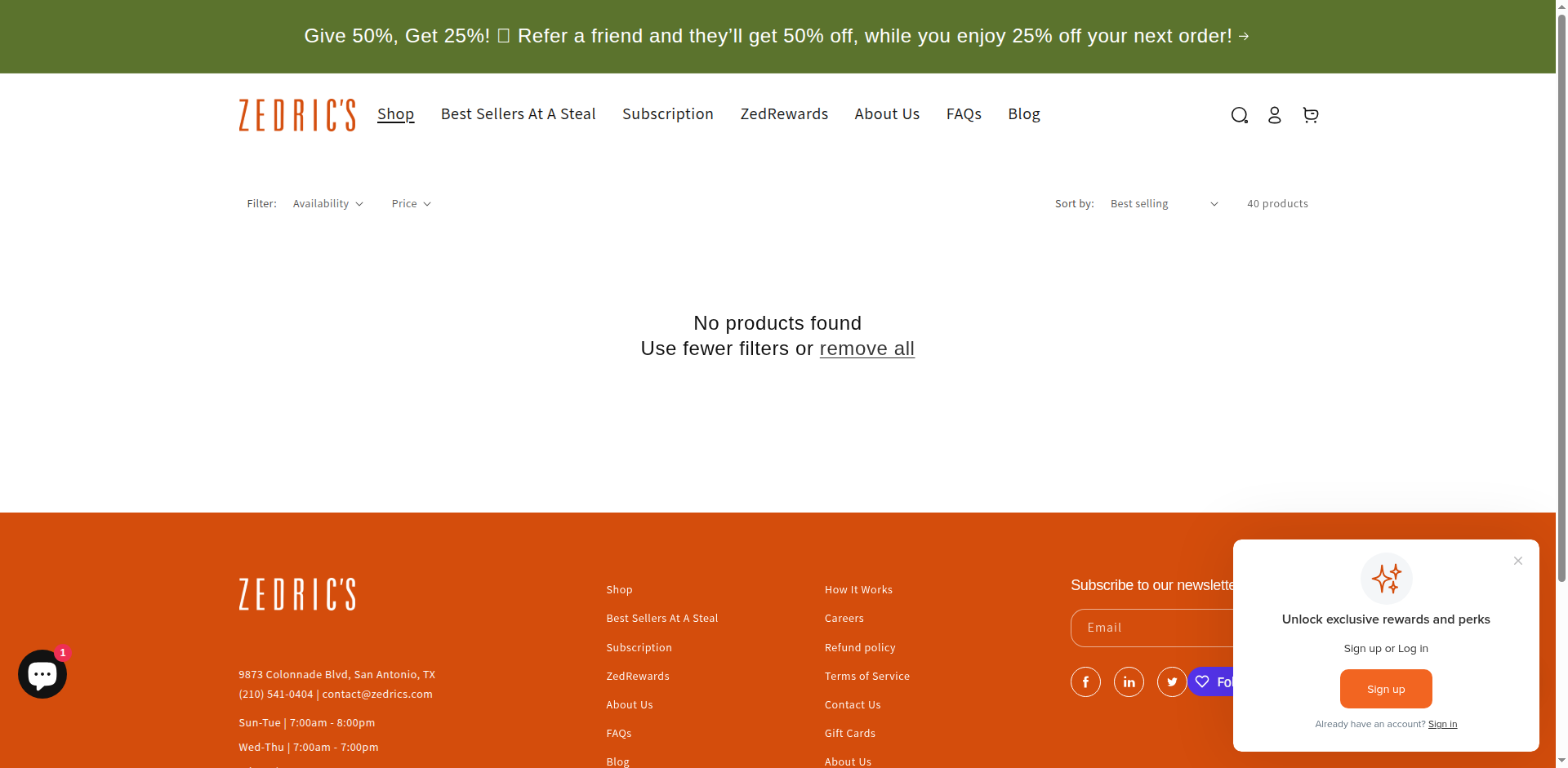The image size is (1568, 768).
Task: Expand the Availability filter
Action: (x=327, y=203)
